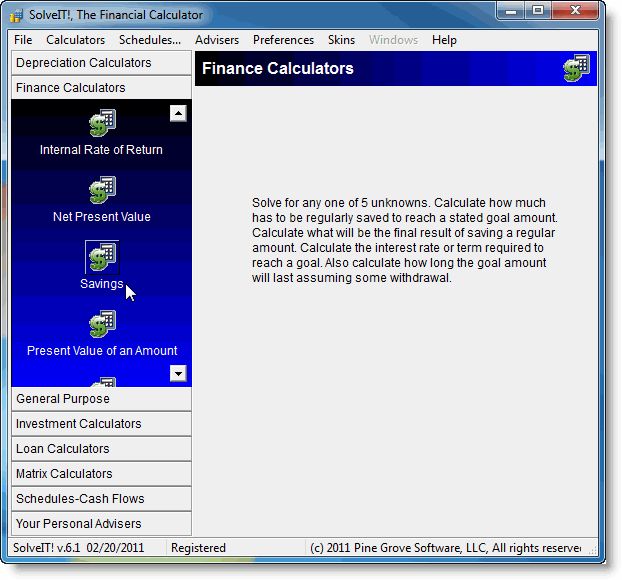Image resolution: width=622 pixels, height=580 pixels.
Task: Open the Internal Rate of Return calculator icon
Action: pyautogui.click(x=102, y=124)
